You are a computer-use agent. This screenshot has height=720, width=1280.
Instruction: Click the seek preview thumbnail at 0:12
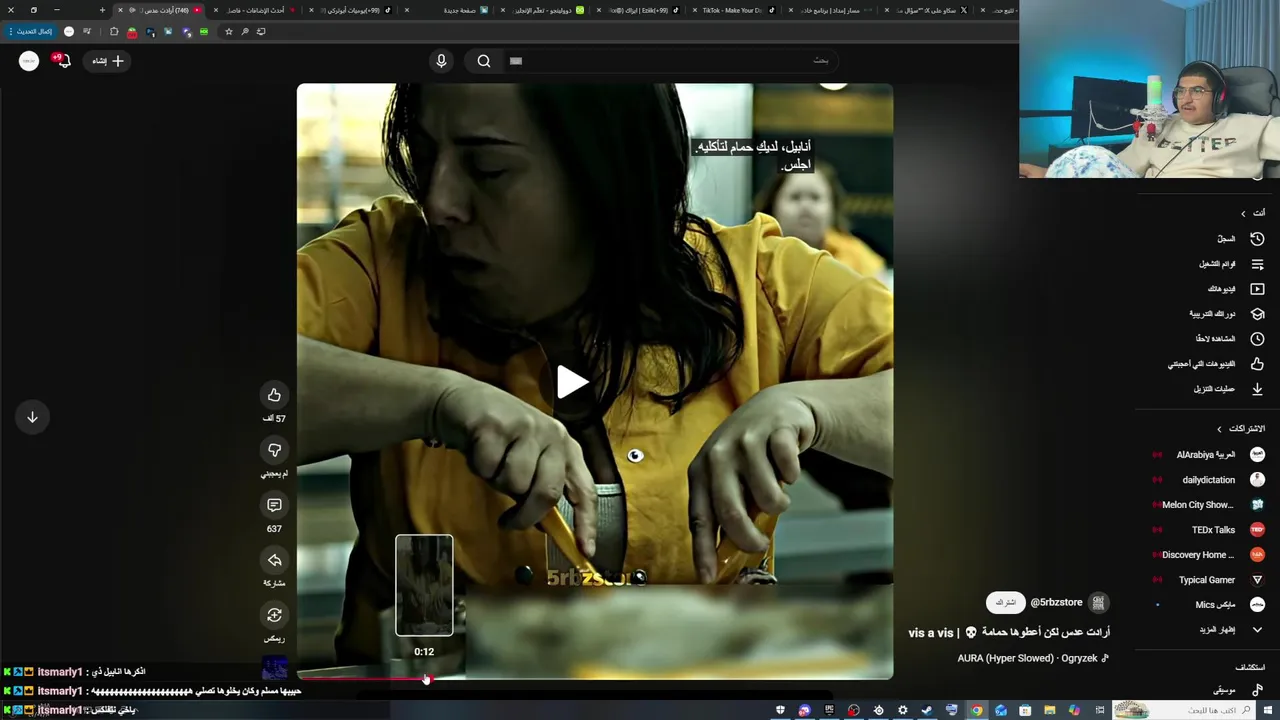[424, 585]
